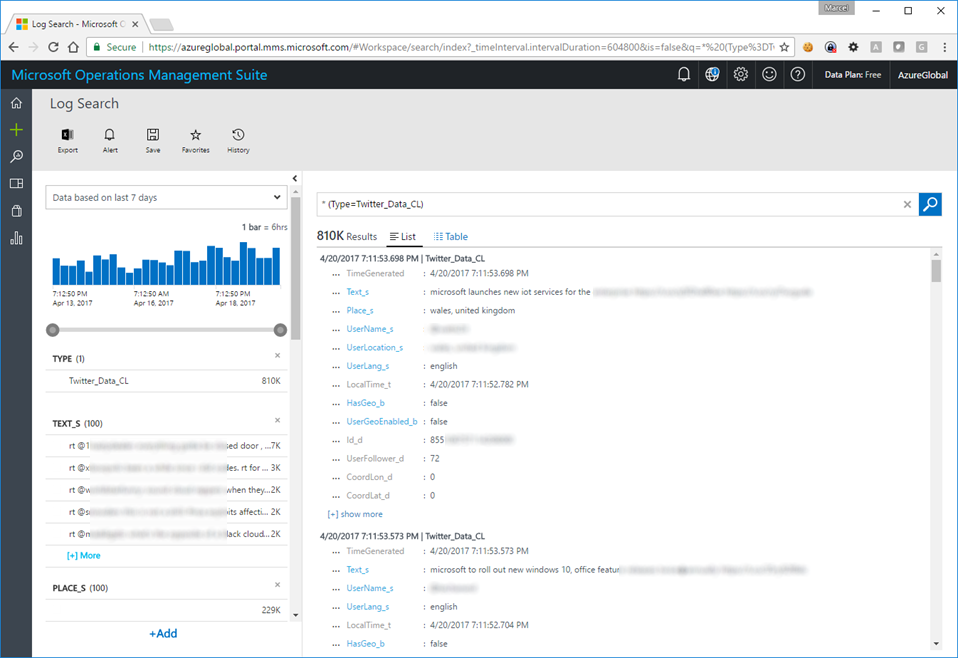
Task: Reload the browser page
Action: coord(53,47)
